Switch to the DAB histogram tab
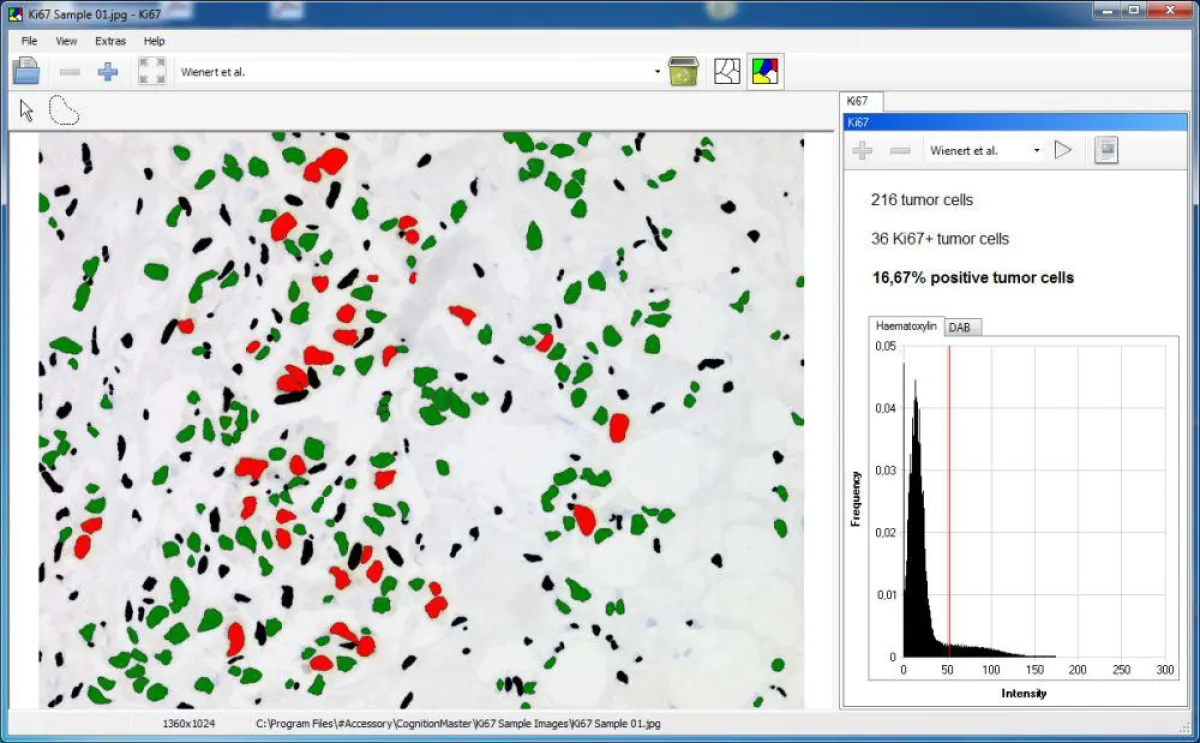Screen dimensions: 1200x743 (x=959, y=327)
